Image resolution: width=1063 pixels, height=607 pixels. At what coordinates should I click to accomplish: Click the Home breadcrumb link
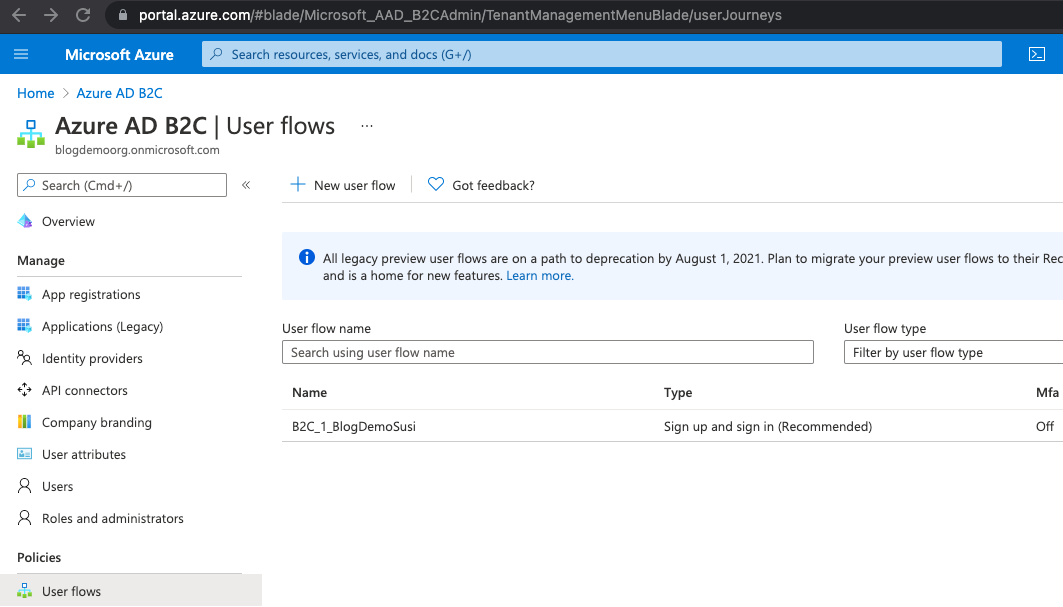(36, 93)
